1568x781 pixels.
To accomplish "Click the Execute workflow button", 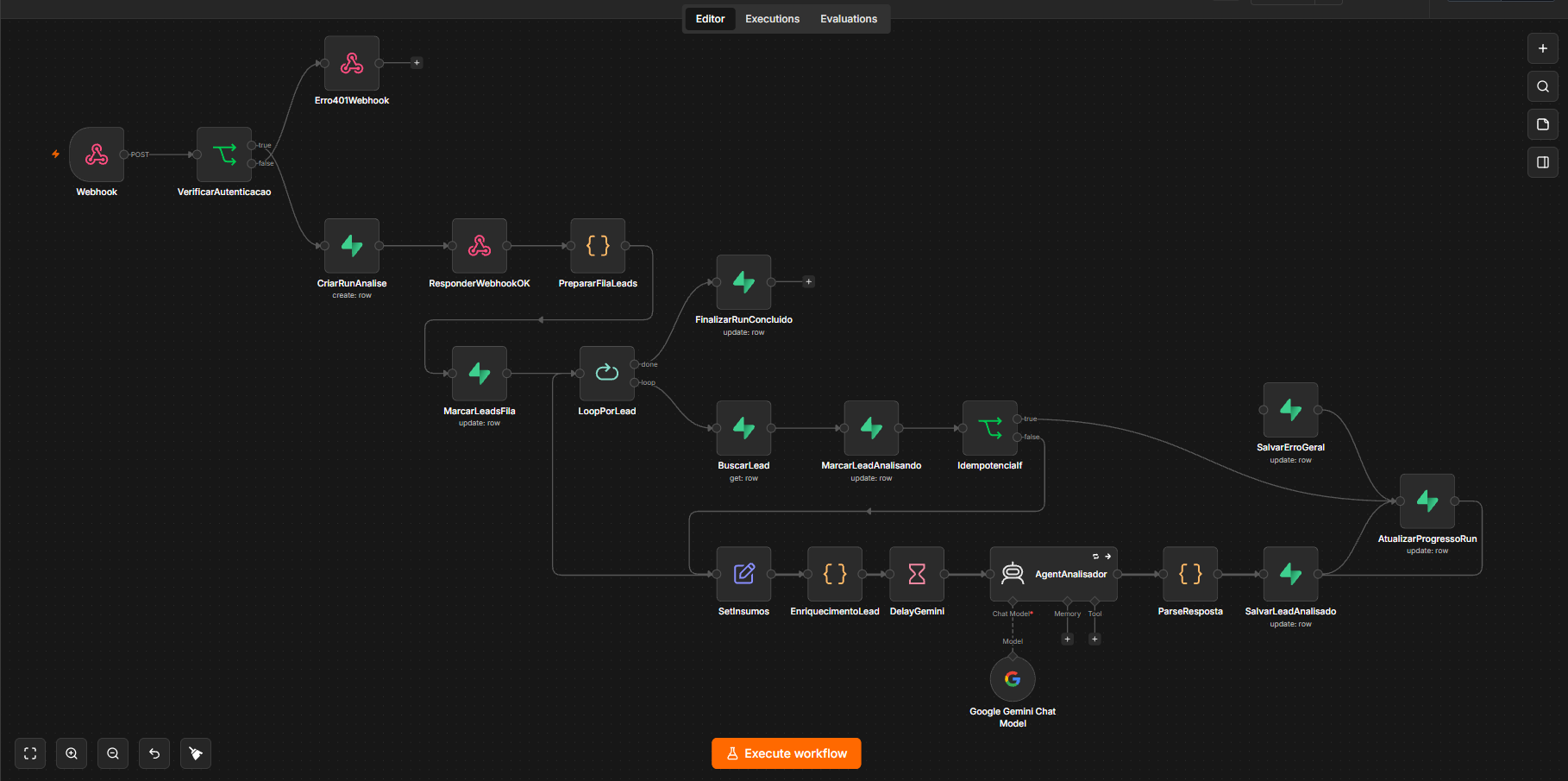I will [787, 753].
